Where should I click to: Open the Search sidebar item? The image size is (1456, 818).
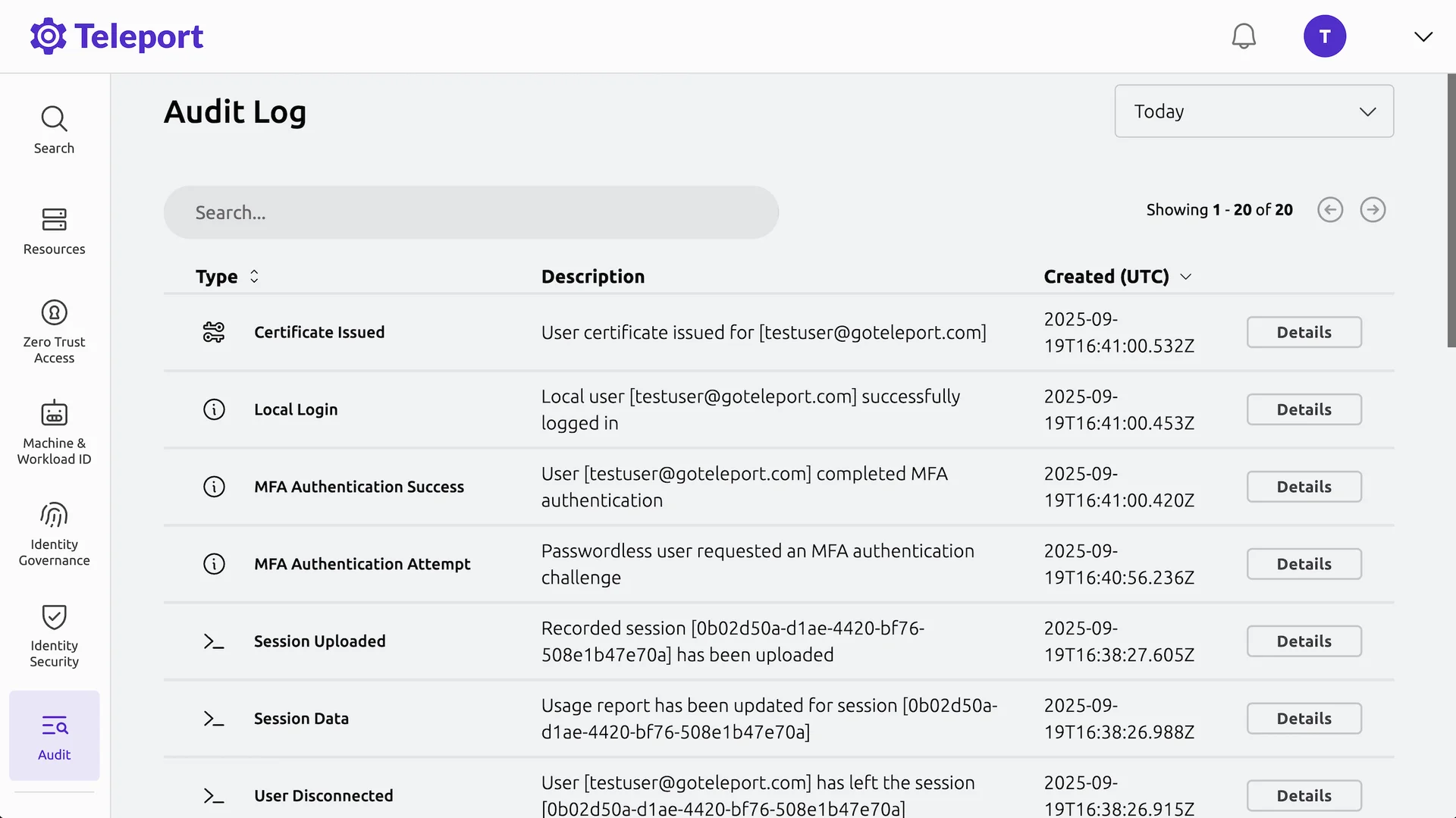click(x=54, y=130)
